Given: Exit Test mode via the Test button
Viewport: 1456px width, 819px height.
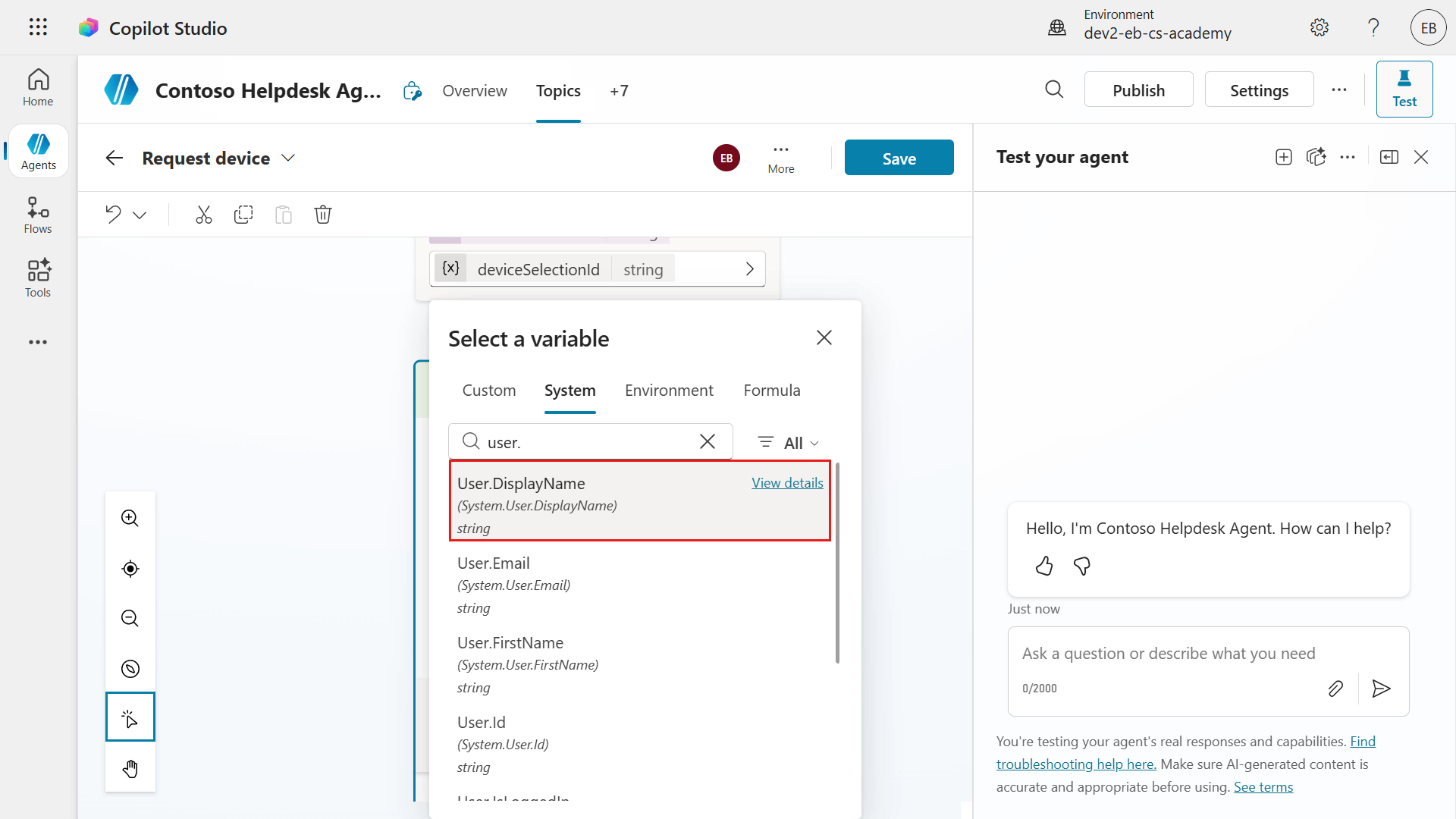Looking at the screenshot, I should (x=1404, y=89).
